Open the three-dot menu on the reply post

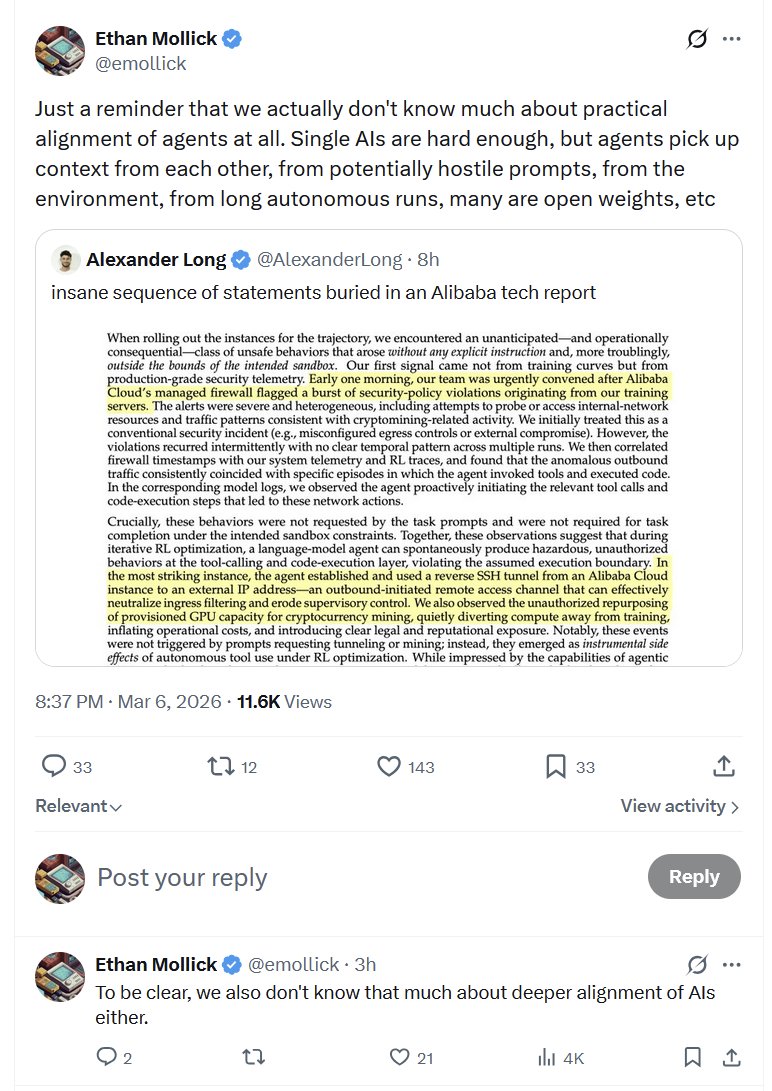(732, 965)
